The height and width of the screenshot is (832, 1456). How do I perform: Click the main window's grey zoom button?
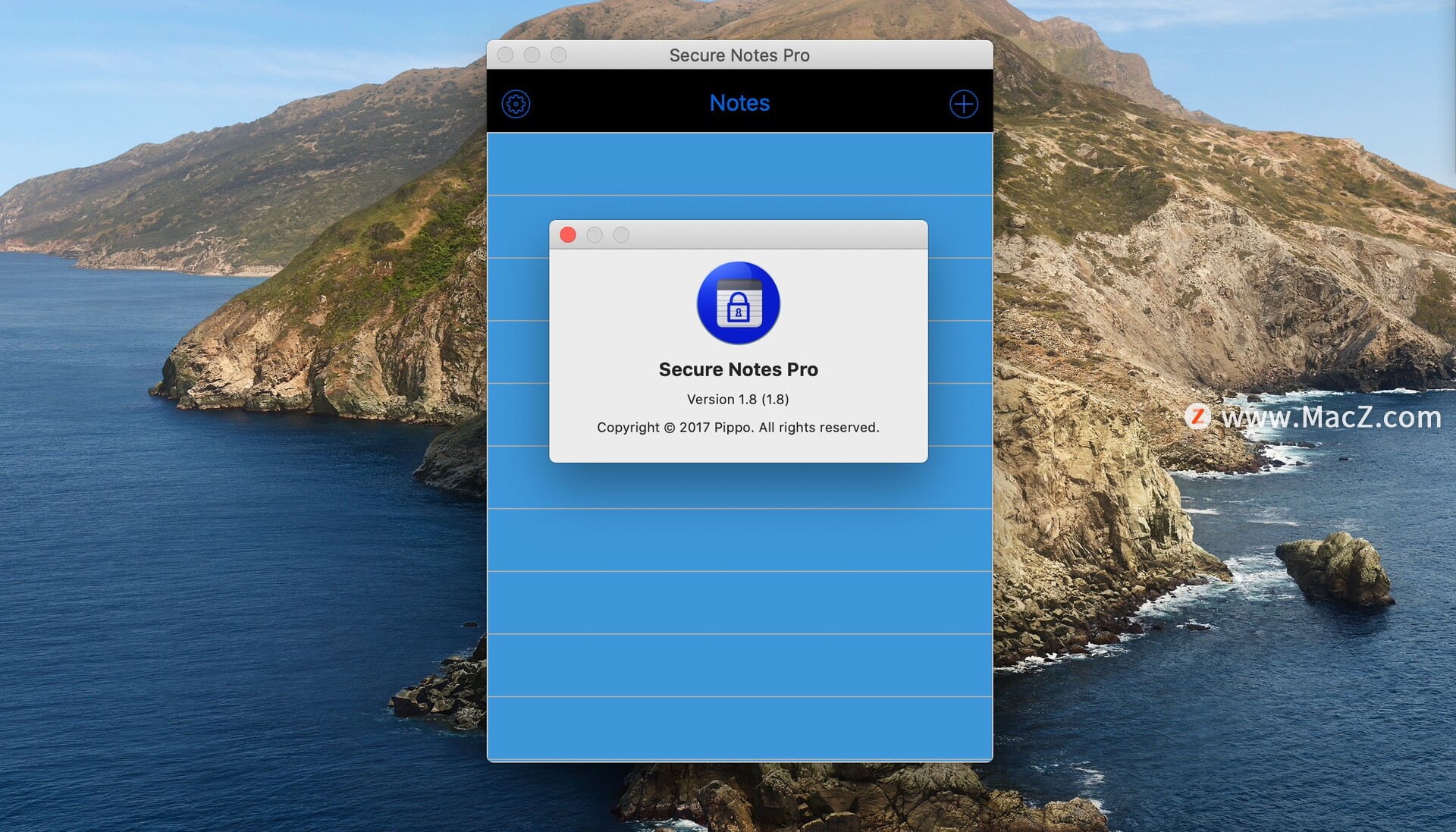click(558, 55)
